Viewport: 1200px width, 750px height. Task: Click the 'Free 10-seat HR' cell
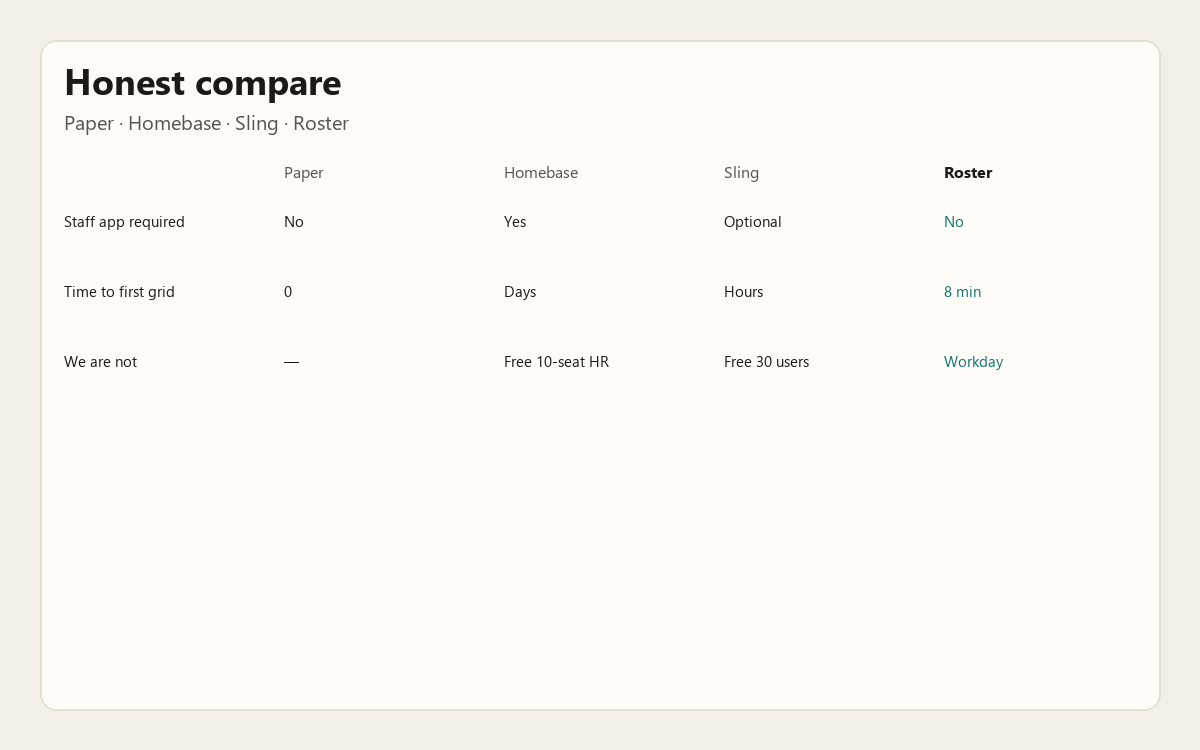(556, 362)
